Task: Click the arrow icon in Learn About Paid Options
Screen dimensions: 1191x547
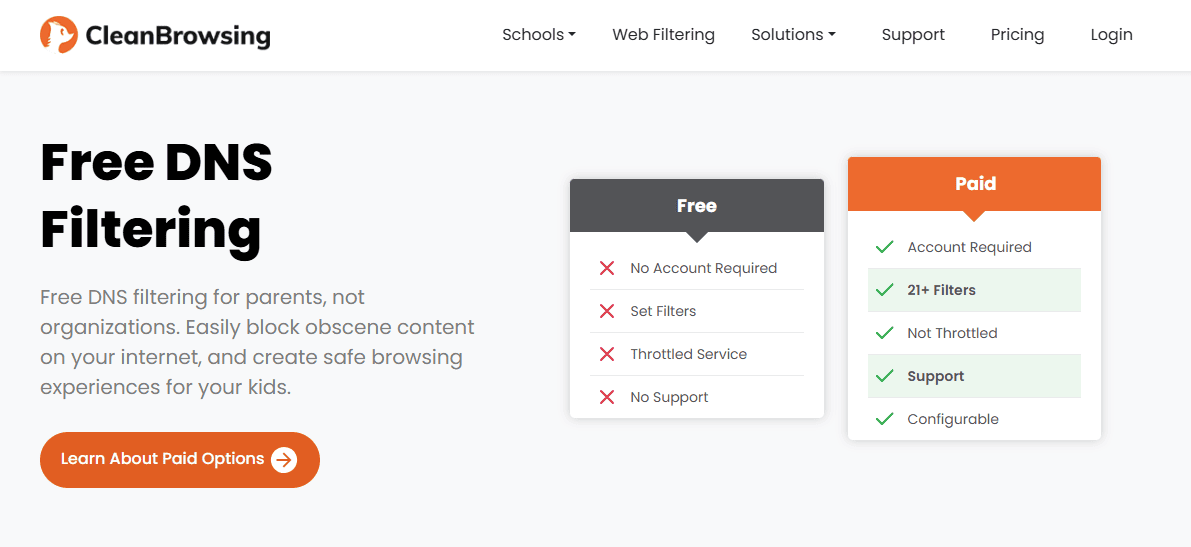Action: (x=284, y=460)
